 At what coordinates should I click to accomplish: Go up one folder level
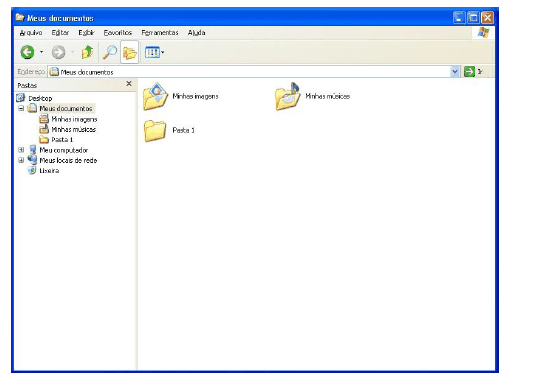click(x=87, y=52)
